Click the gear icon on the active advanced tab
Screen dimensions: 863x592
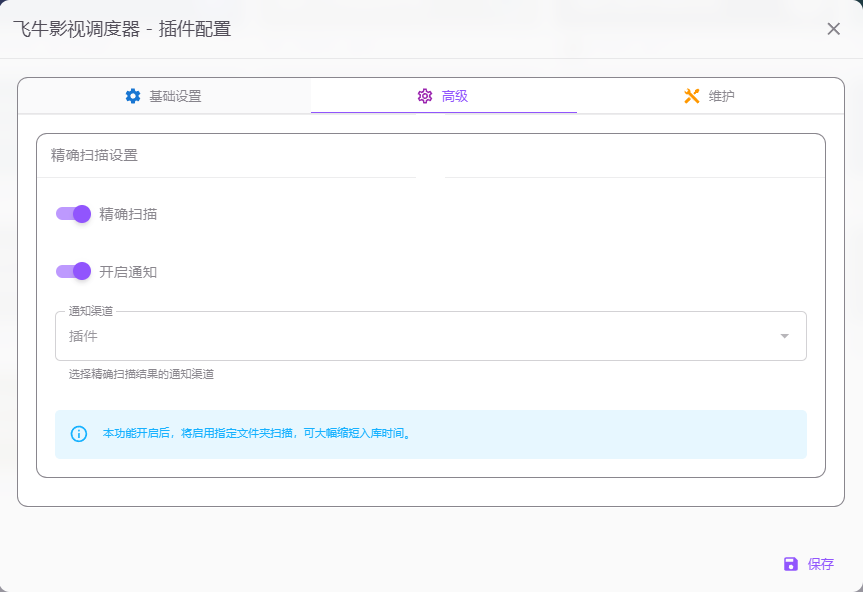tap(423, 96)
